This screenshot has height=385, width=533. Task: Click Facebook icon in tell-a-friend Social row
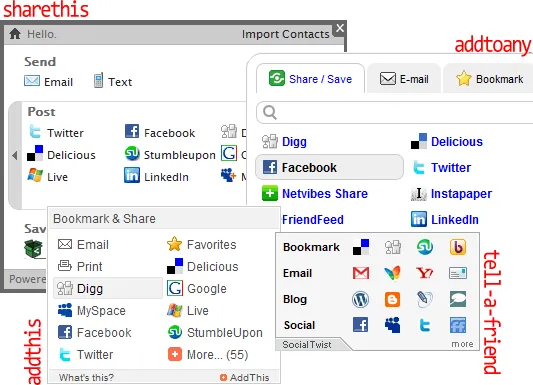(x=361, y=325)
